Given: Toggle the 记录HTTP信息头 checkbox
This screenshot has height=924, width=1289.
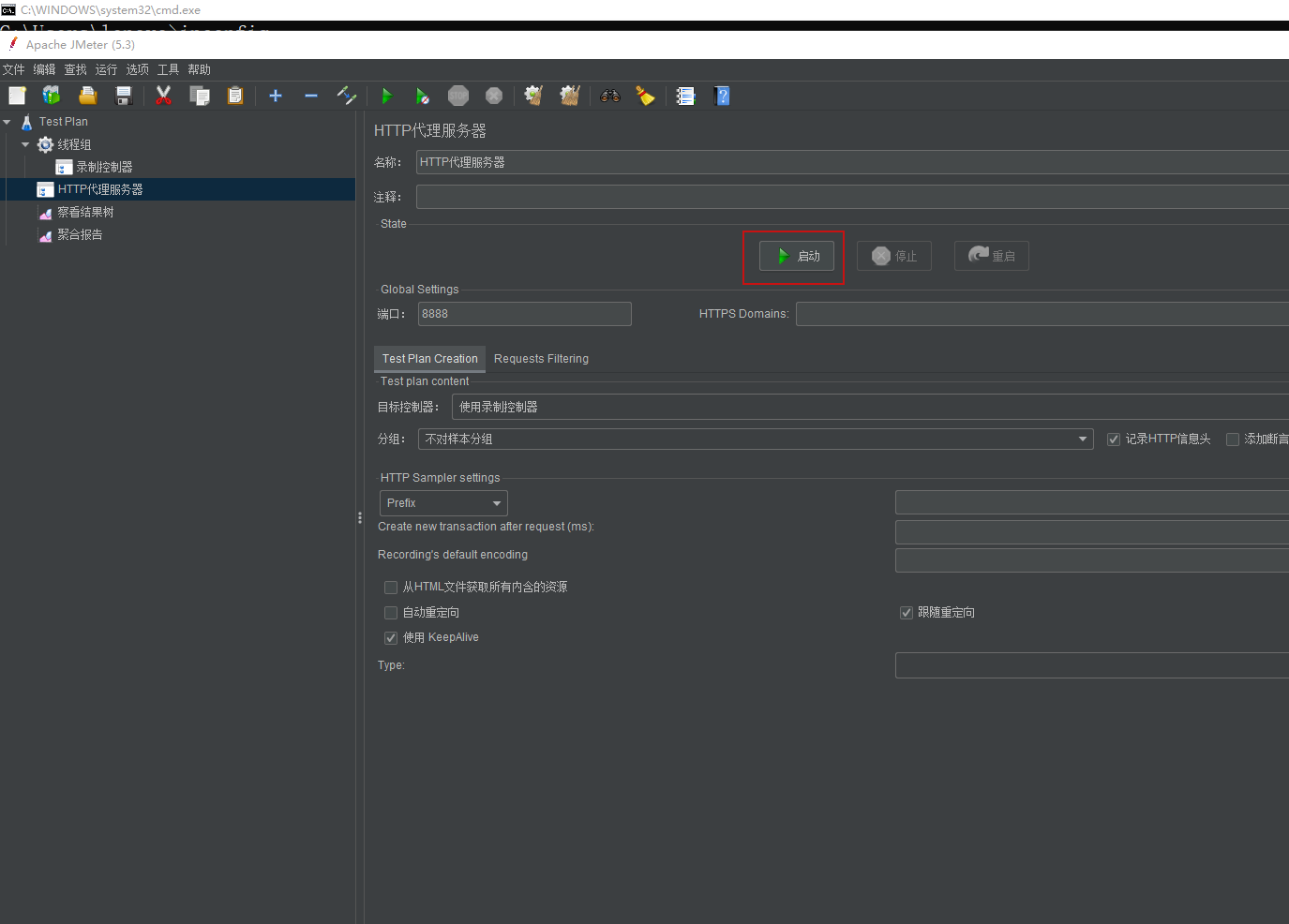Looking at the screenshot, I should pyautogui.click(x=1114, y=440).
